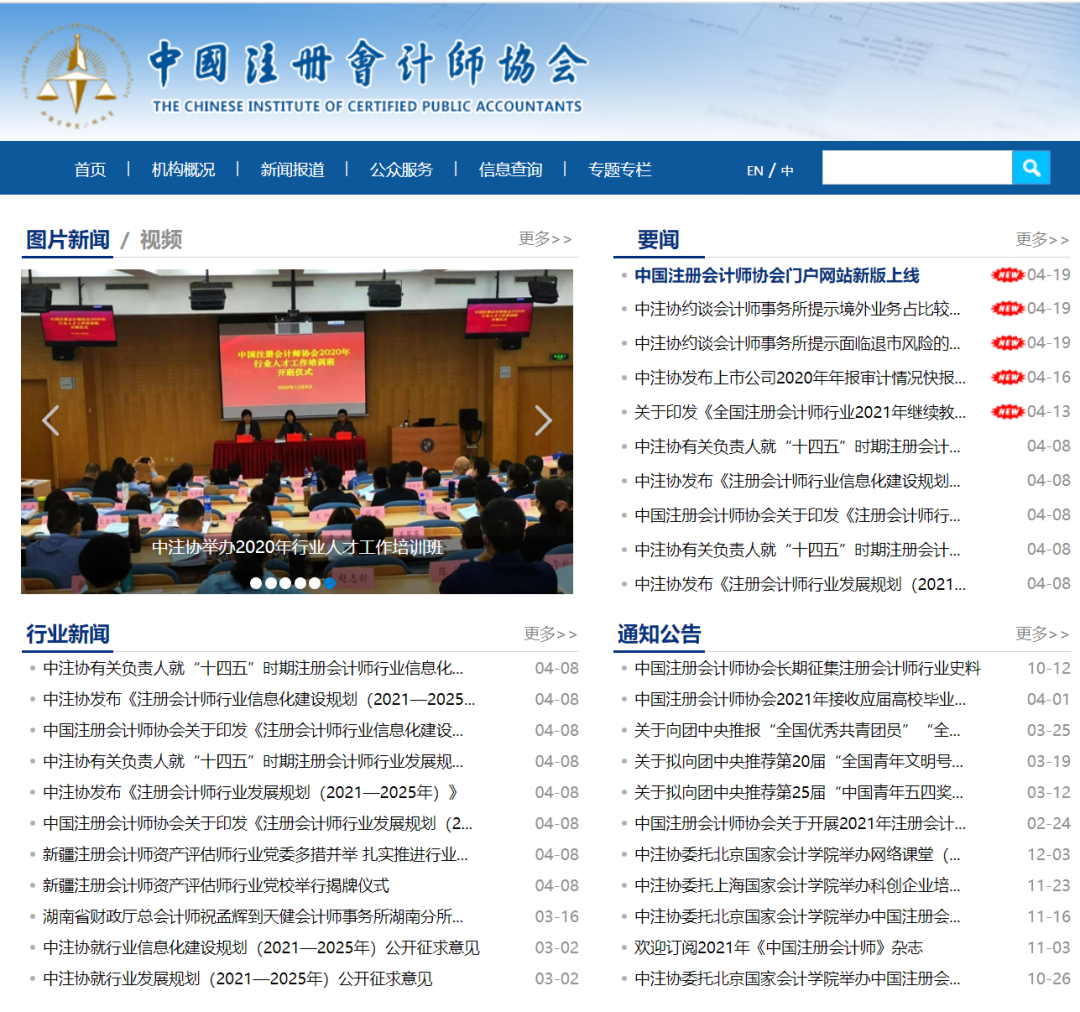
Task: Open 中注协委托上海国家会计学院举办科创企业培 notice
Action: [797, 885]
